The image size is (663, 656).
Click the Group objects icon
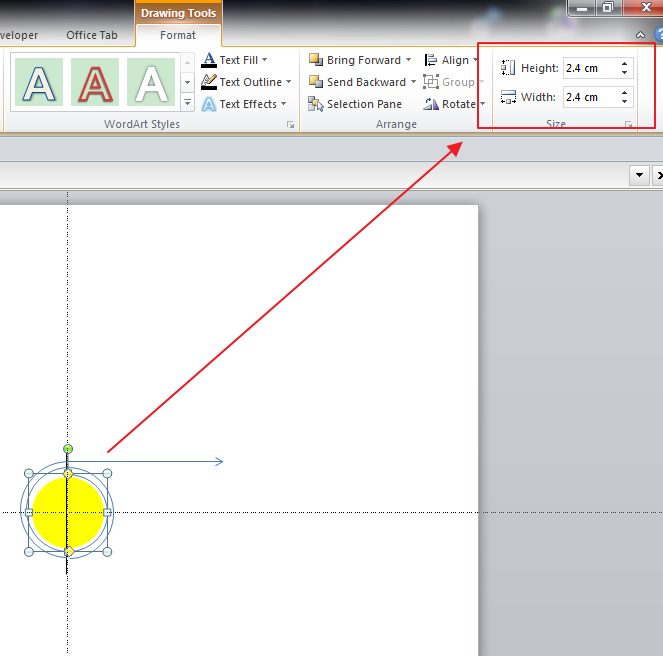[430, 81]
